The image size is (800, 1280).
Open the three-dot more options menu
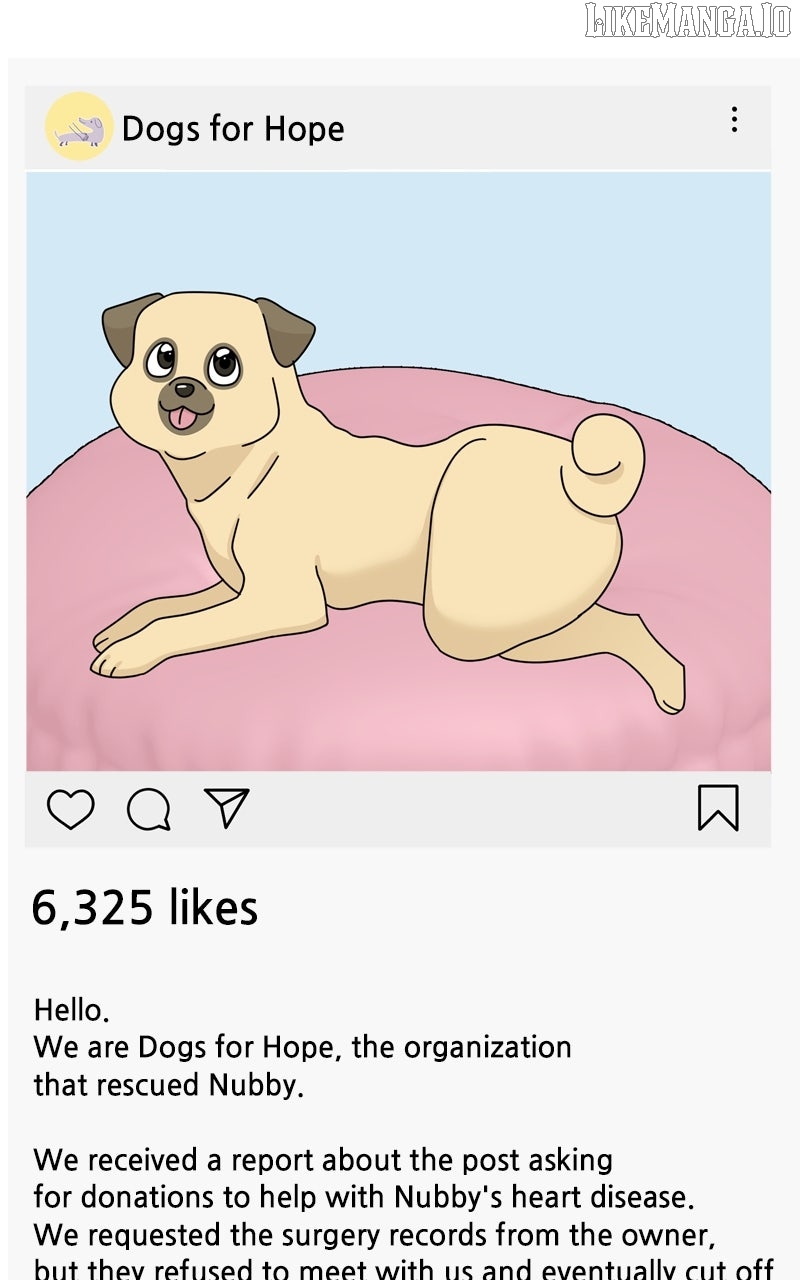pyautogui.click(x=734, y=120)
